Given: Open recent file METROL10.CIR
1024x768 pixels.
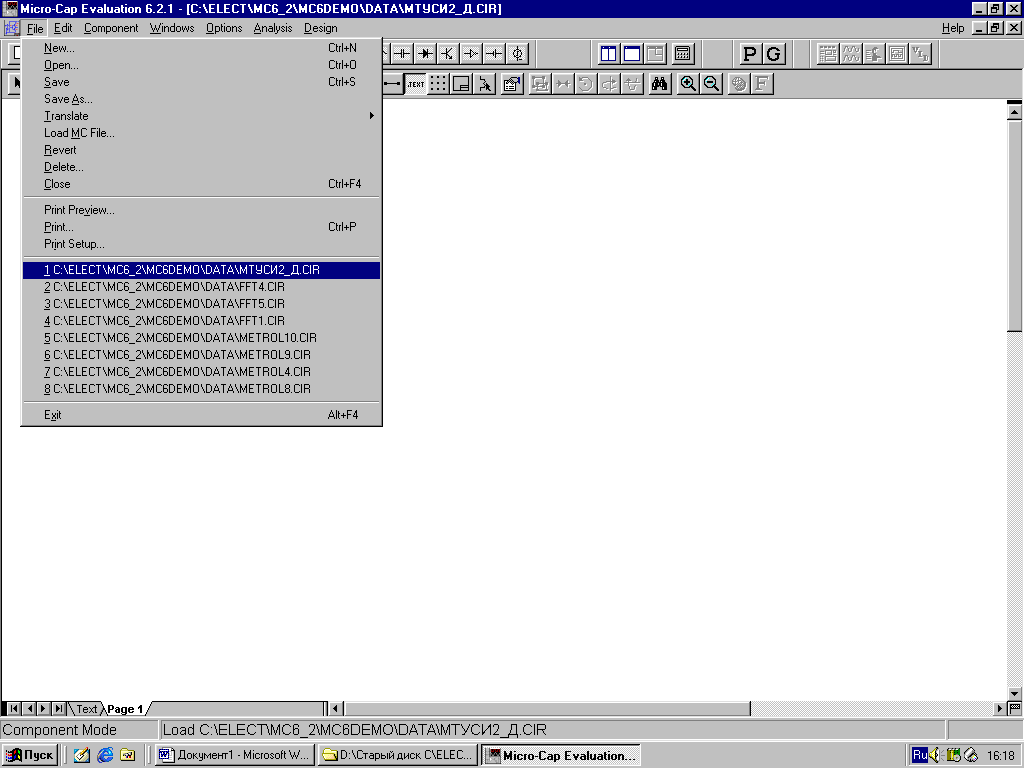Looking at the screenshot, I should pyautogui.click(x=201, y=338).
